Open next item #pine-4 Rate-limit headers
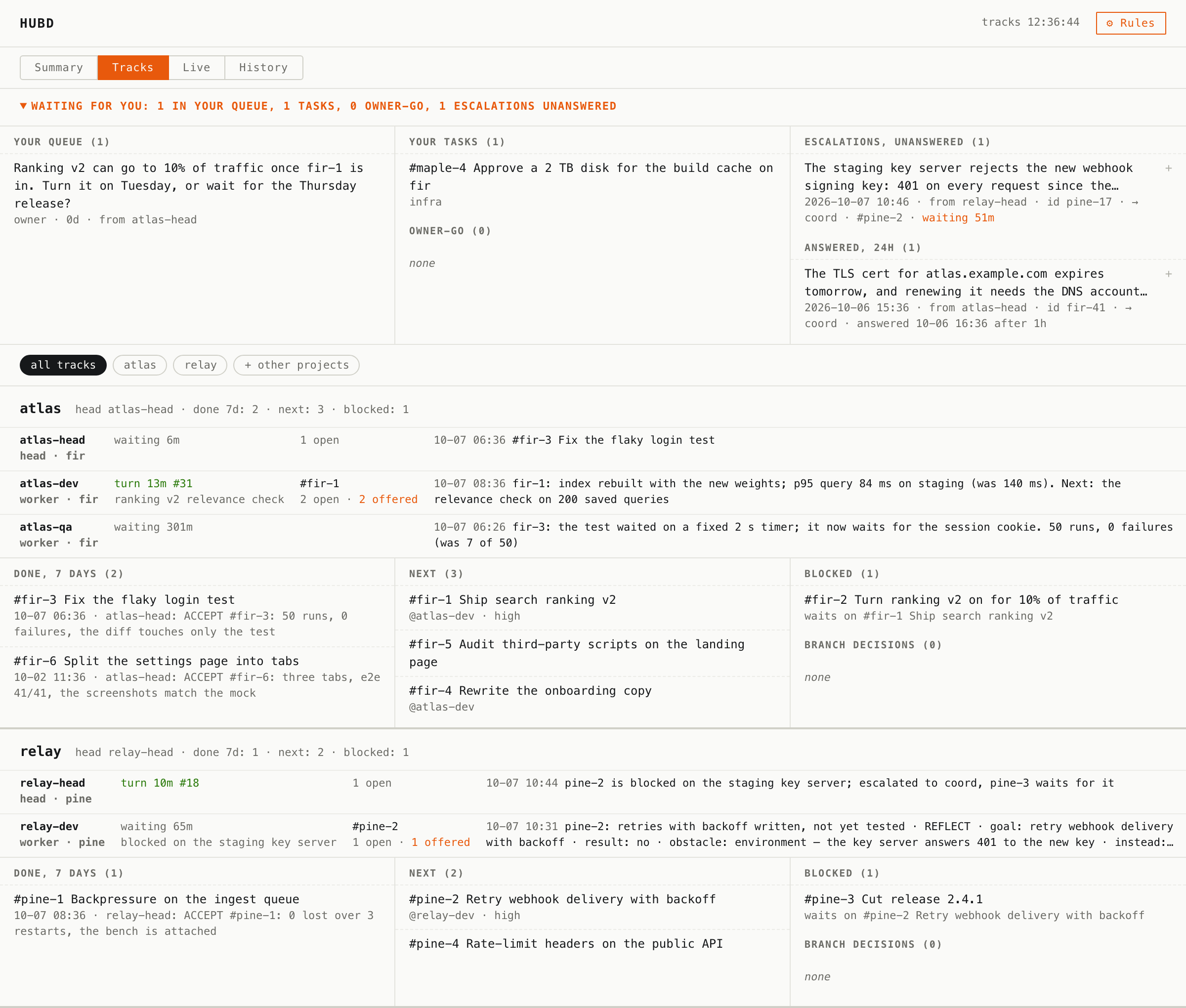Viewport: 1186px width, 1008px height. 566,943
